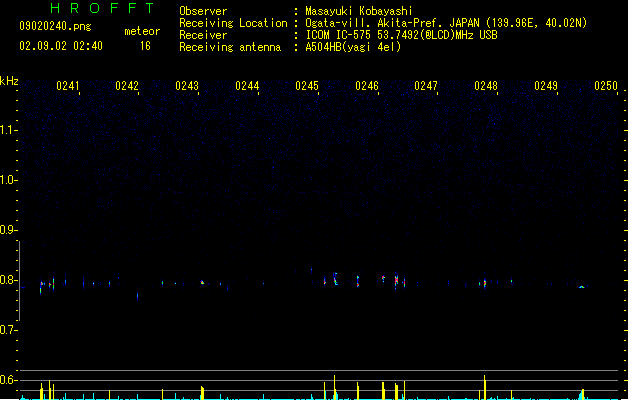Click the 0246 time marker
This screenshot has width=629, height=400.
point(367,86)
